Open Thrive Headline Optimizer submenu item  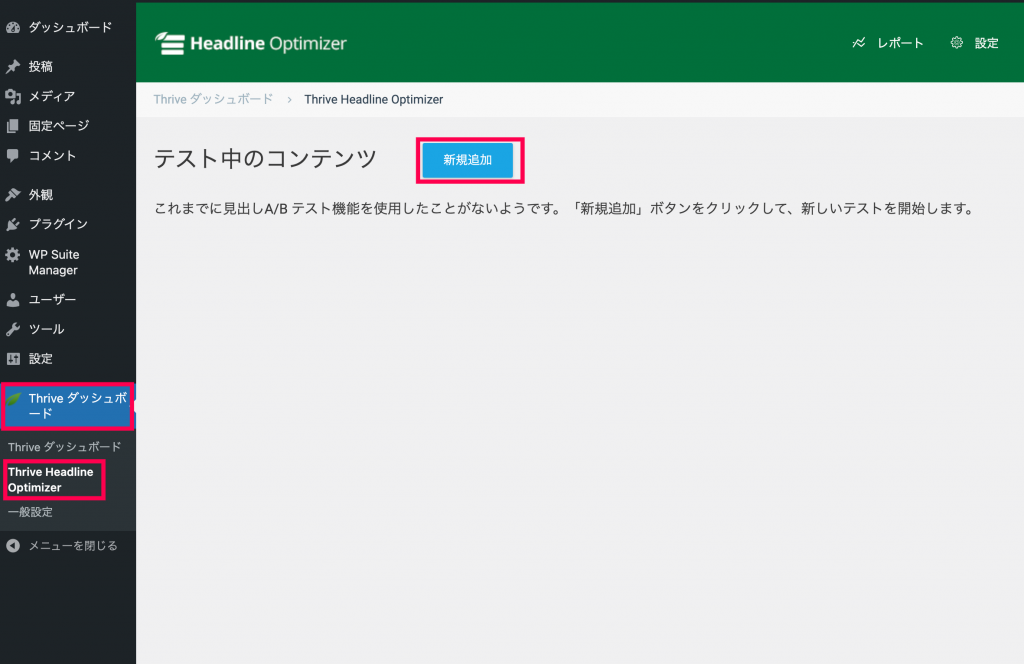click(x=51, y=480)
